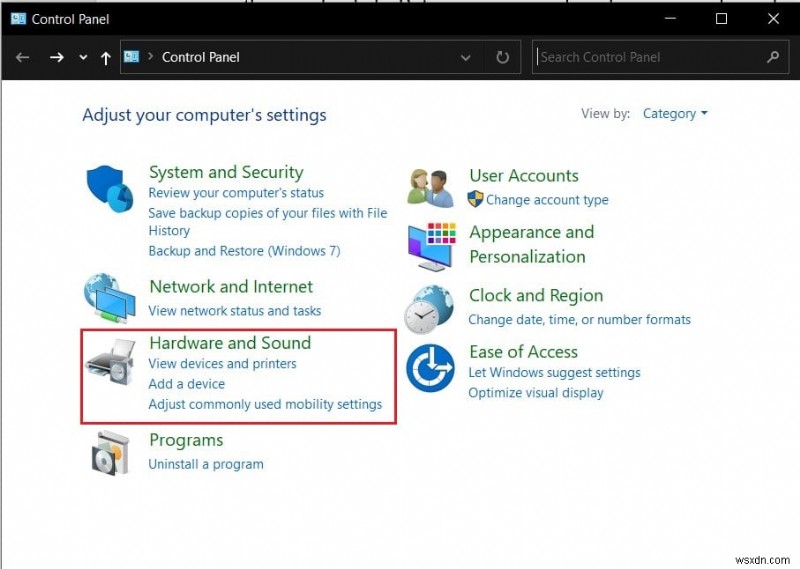
Task: Click the System and Security shield icon
Action: (109, 189)
